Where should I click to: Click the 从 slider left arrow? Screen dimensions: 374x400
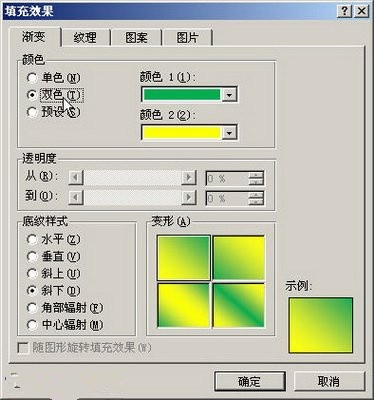pos(76,177)
